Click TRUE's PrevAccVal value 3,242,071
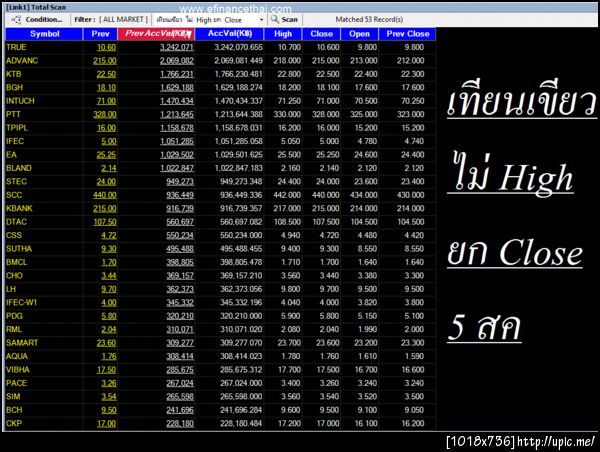 (177, 47)
